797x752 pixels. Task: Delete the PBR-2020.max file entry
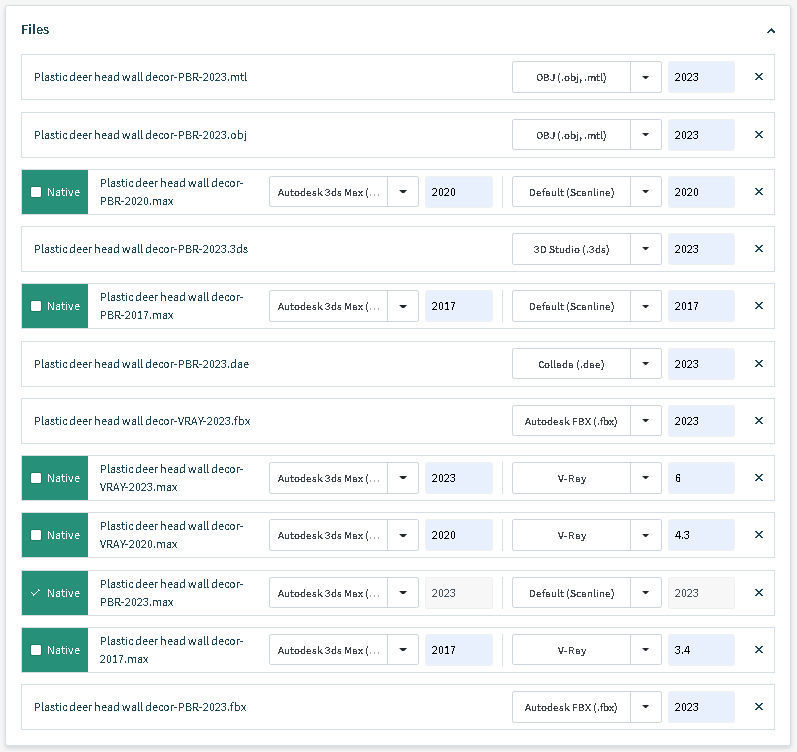coord(758,192)
